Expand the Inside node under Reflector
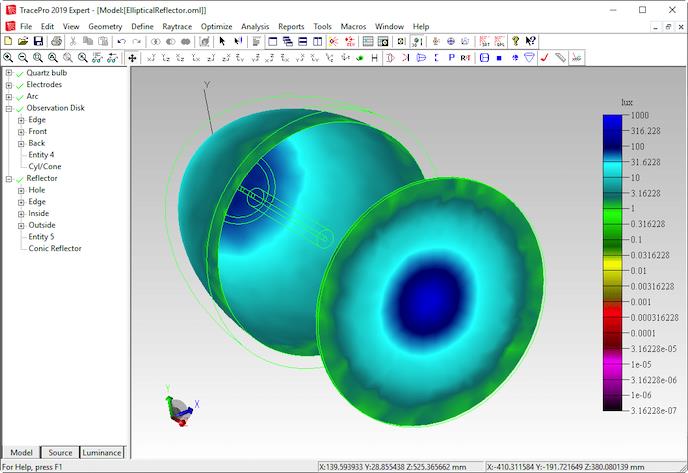Viewport: 688px width, 473px height. tap(21, 213)
